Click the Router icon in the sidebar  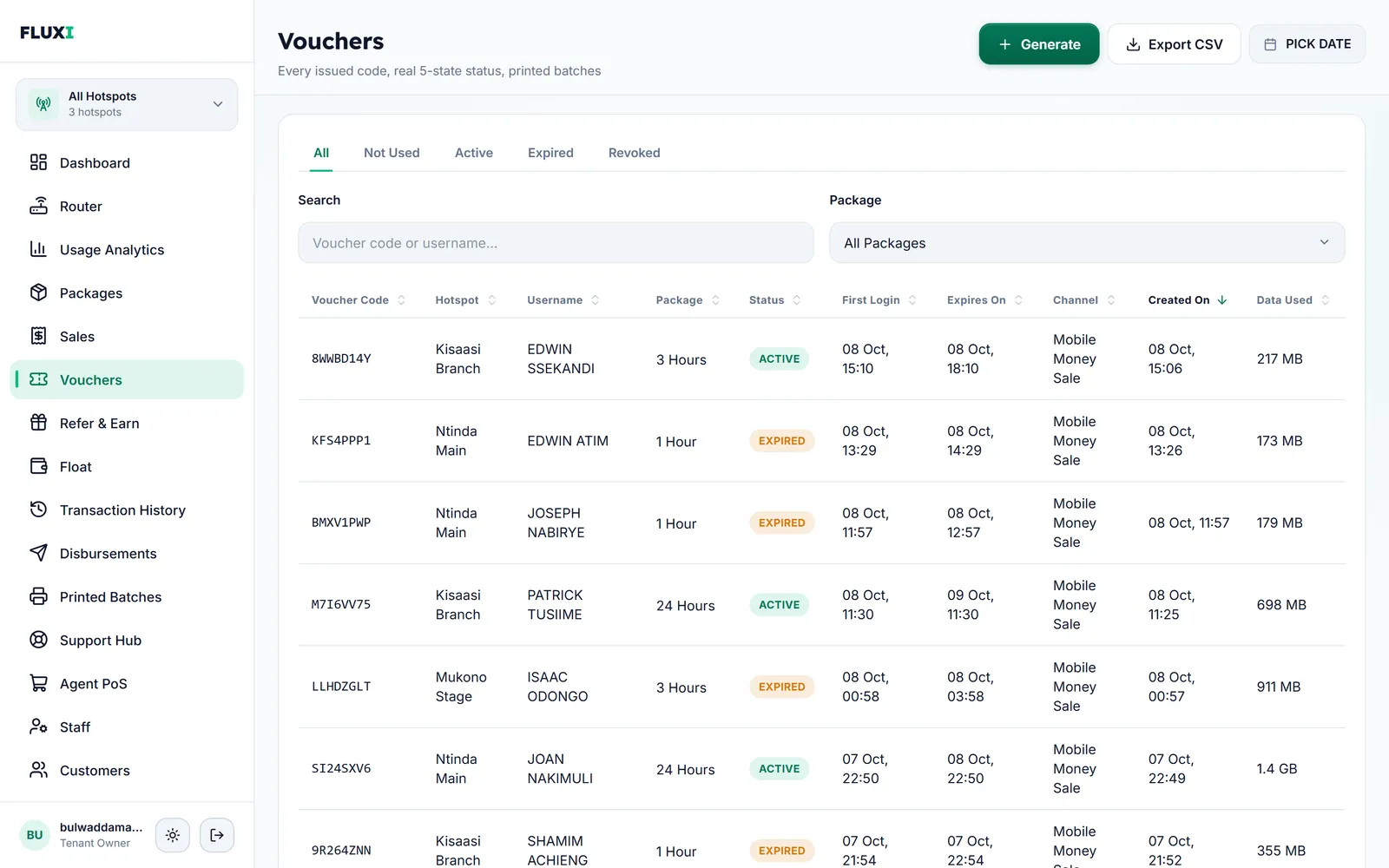(x=38, y=206)
